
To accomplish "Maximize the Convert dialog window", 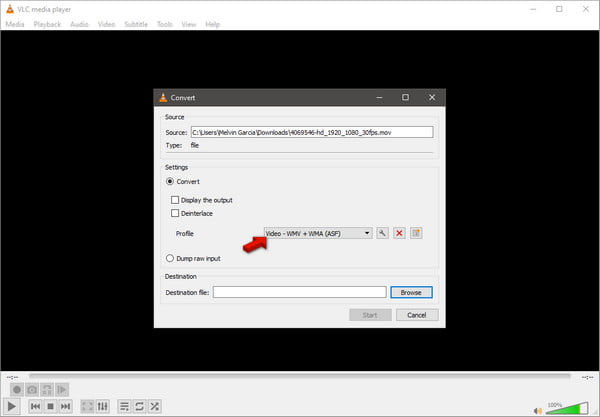I will tap(405, 98).
